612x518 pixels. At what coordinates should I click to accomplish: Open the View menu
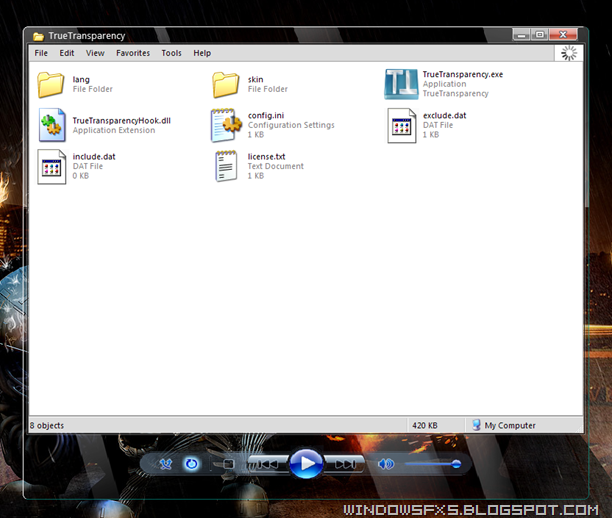click(x=95, y=53)
